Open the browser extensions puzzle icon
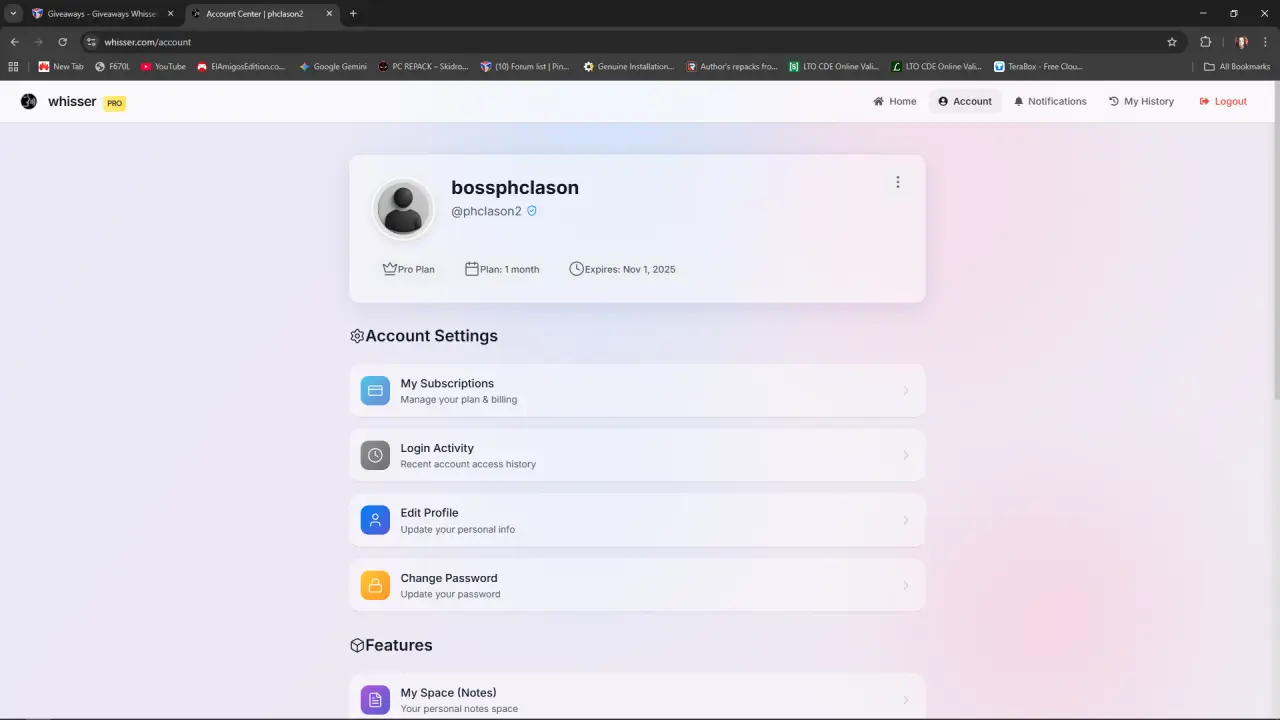 click(x=1205, y=42)
